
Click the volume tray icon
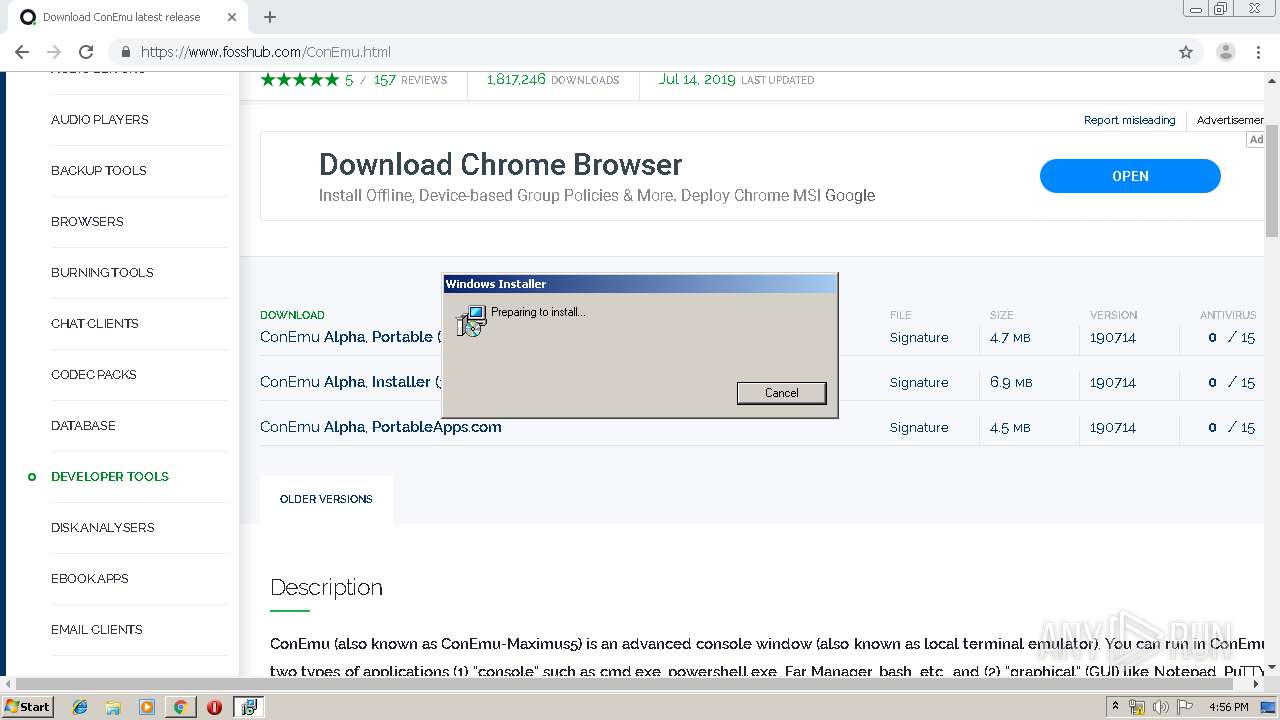point(1161,707)
